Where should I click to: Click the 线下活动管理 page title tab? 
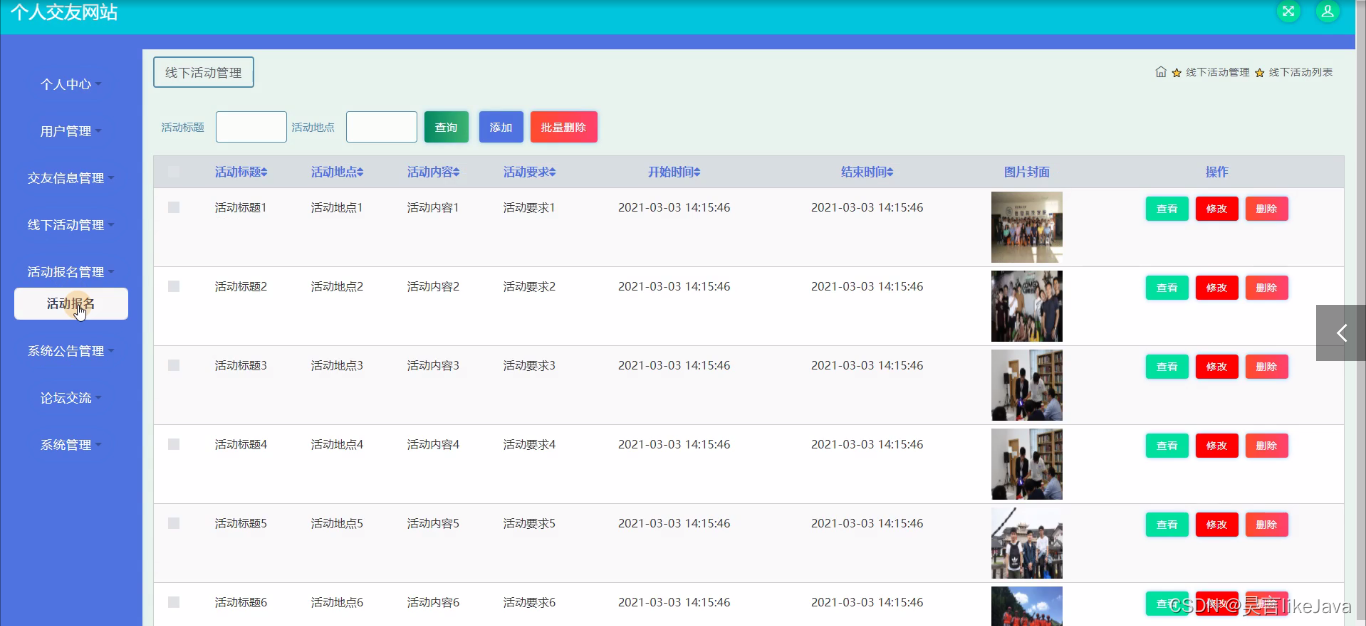[203, 72]
